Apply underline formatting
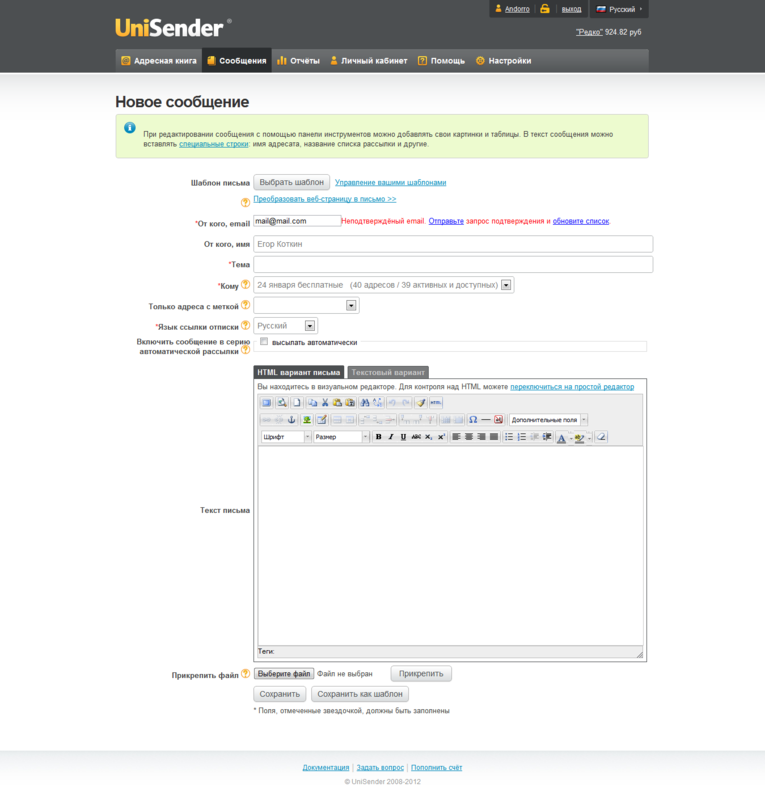The width and height of the screenshot is (765, 800). click(x=403, y=437)
